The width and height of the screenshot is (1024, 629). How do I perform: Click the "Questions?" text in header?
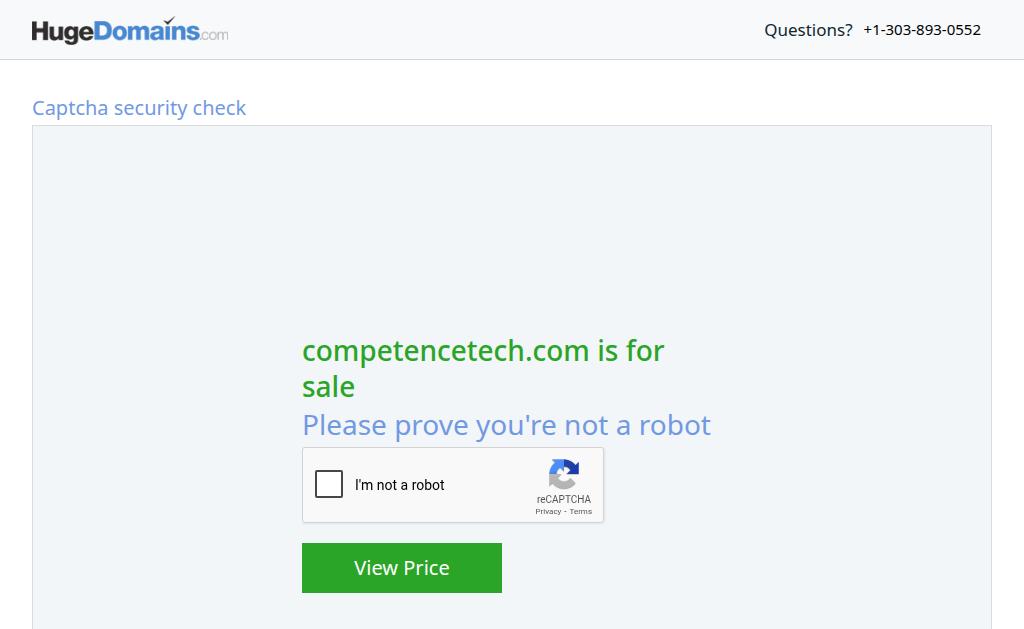coord(808,30)
